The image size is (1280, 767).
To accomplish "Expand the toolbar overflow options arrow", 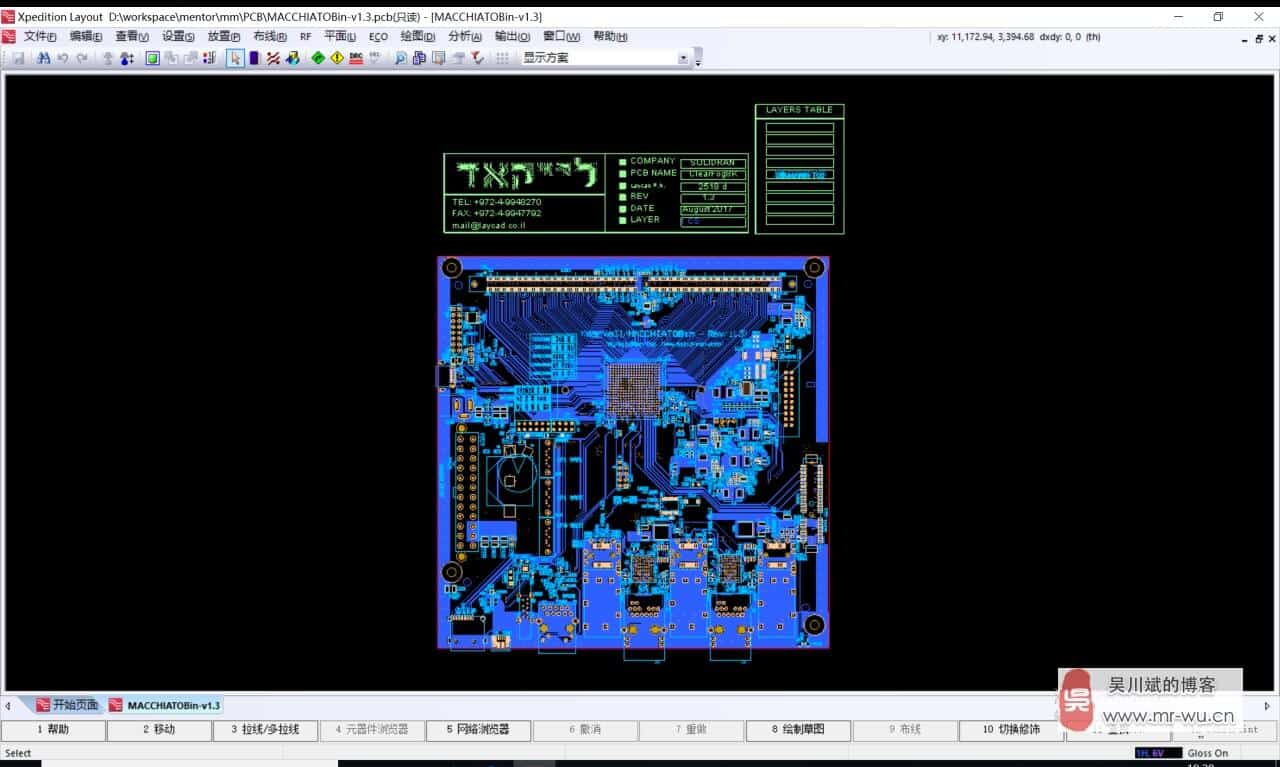I will tap(698, 60).
